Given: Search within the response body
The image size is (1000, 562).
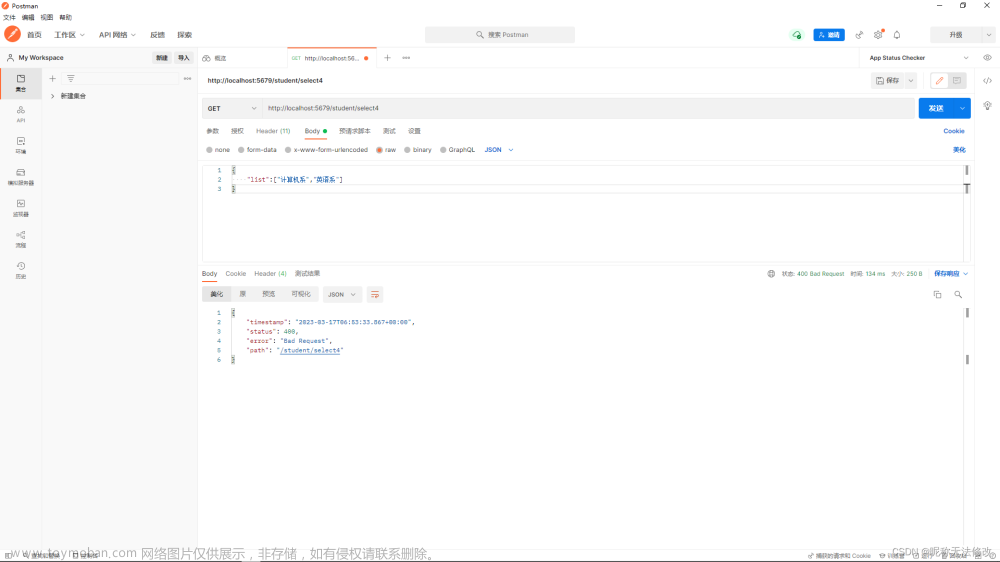Looking at the screenshot, I should click(958, 295).
